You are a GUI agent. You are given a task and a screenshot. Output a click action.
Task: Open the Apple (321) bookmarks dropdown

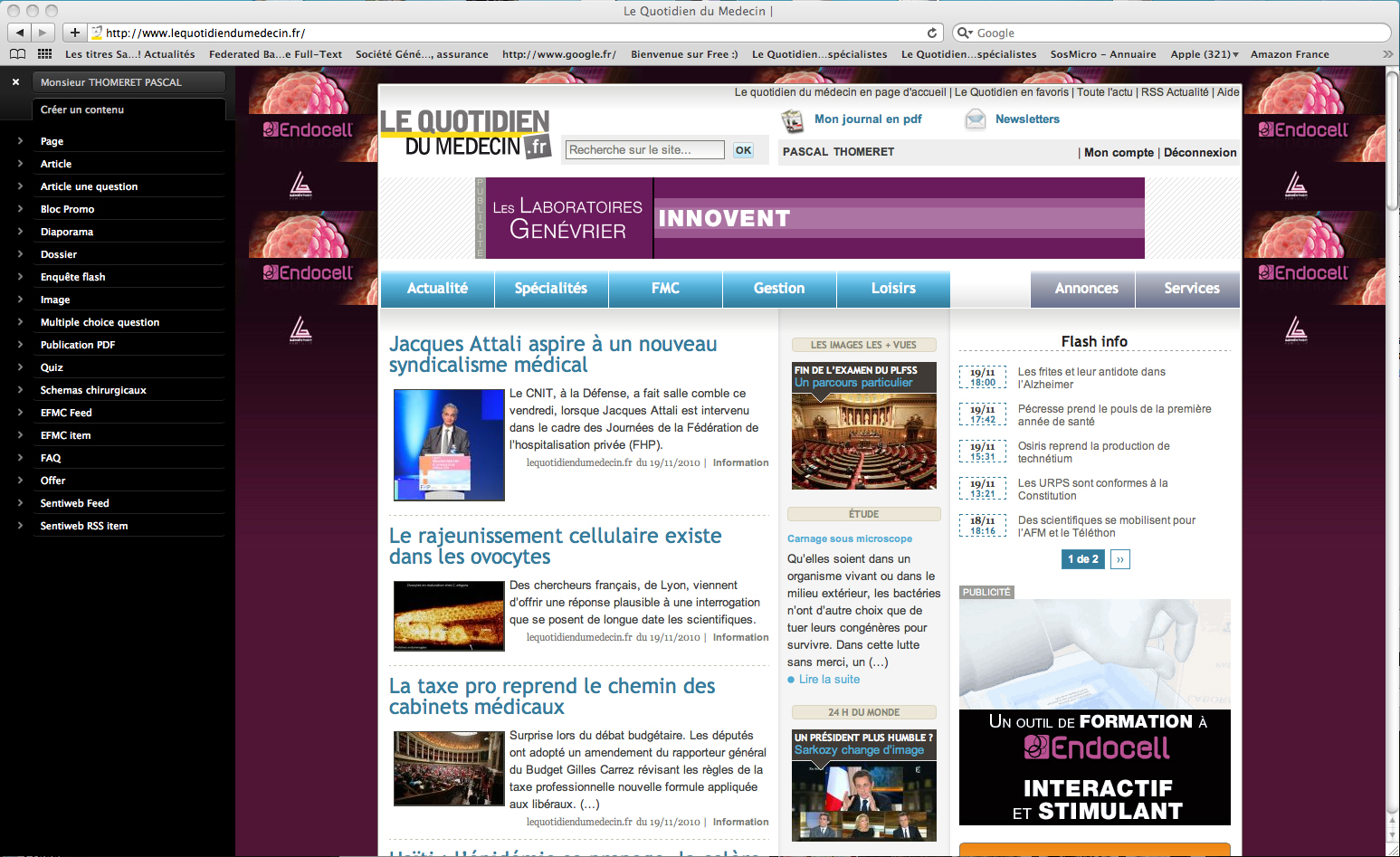tap(1204, 54)
